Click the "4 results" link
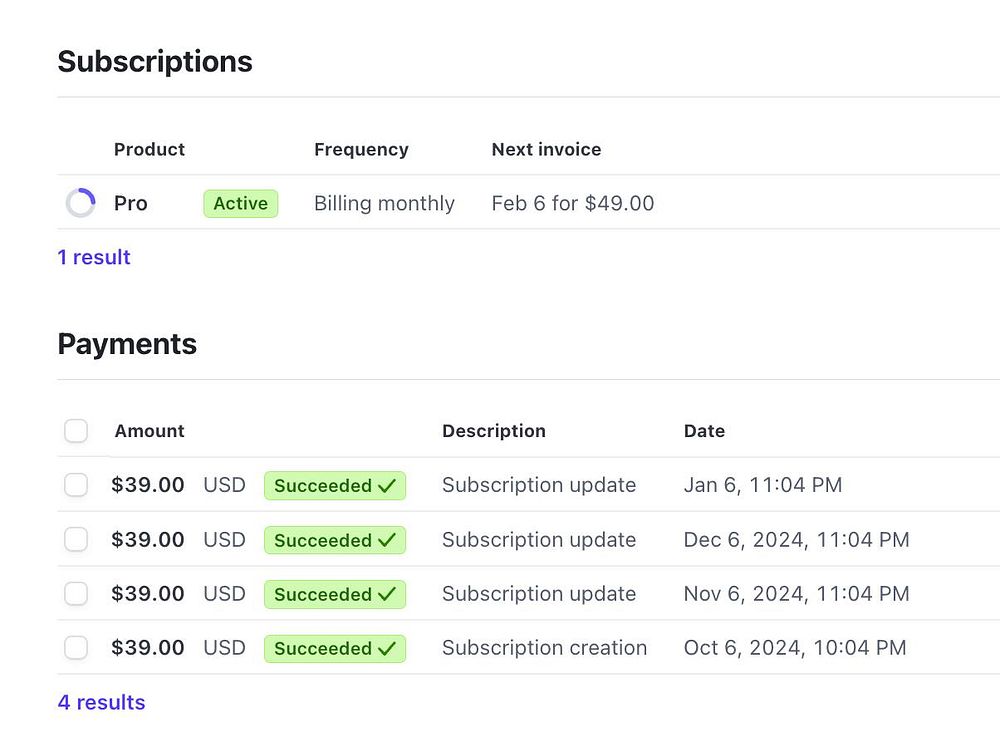This screenshot has width=1000, height=748. (101, 702)
